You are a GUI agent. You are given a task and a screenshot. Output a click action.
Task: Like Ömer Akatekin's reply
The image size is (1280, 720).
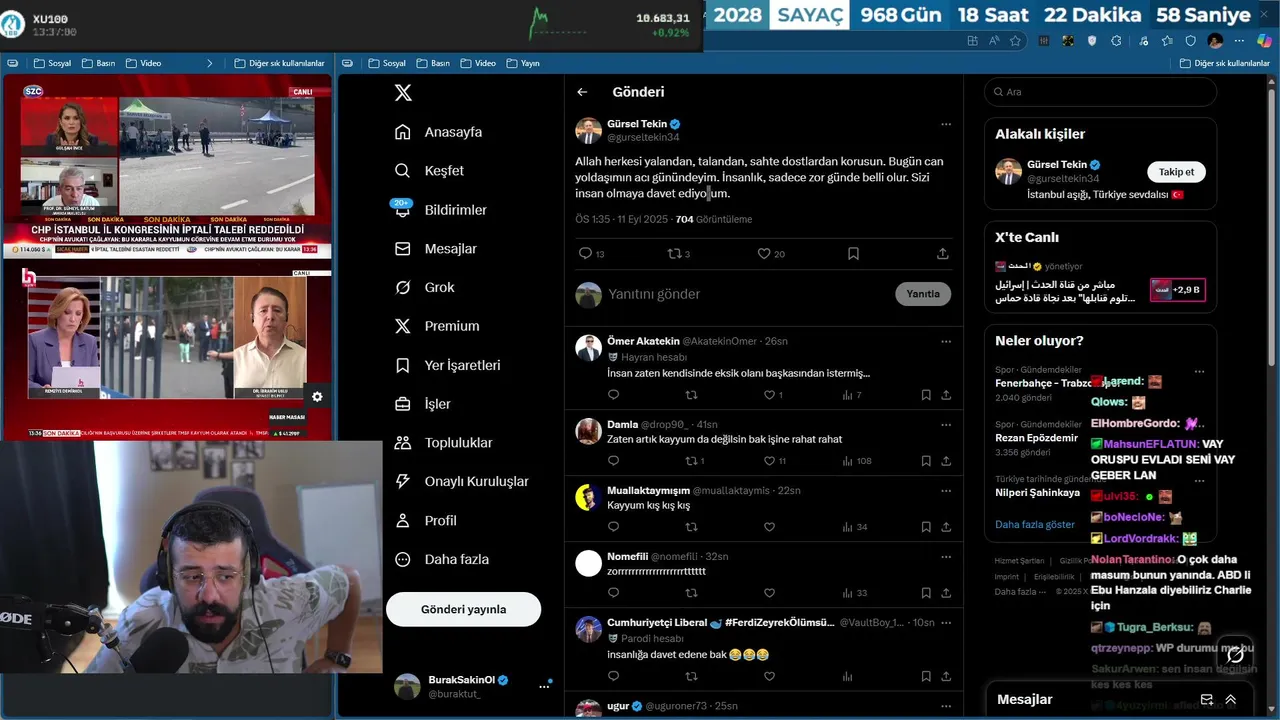coord(769,395)
